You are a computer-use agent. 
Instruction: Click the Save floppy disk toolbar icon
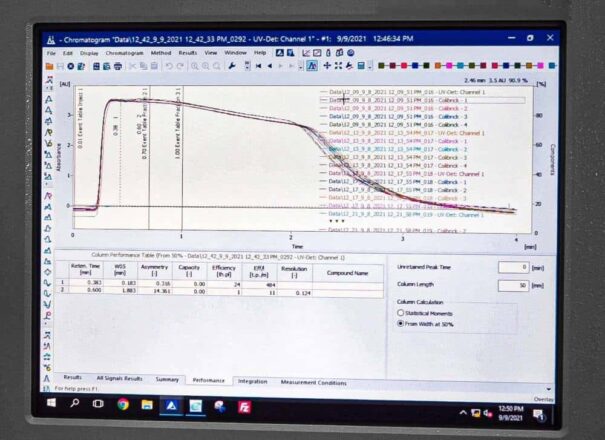[x=60, y=66]
